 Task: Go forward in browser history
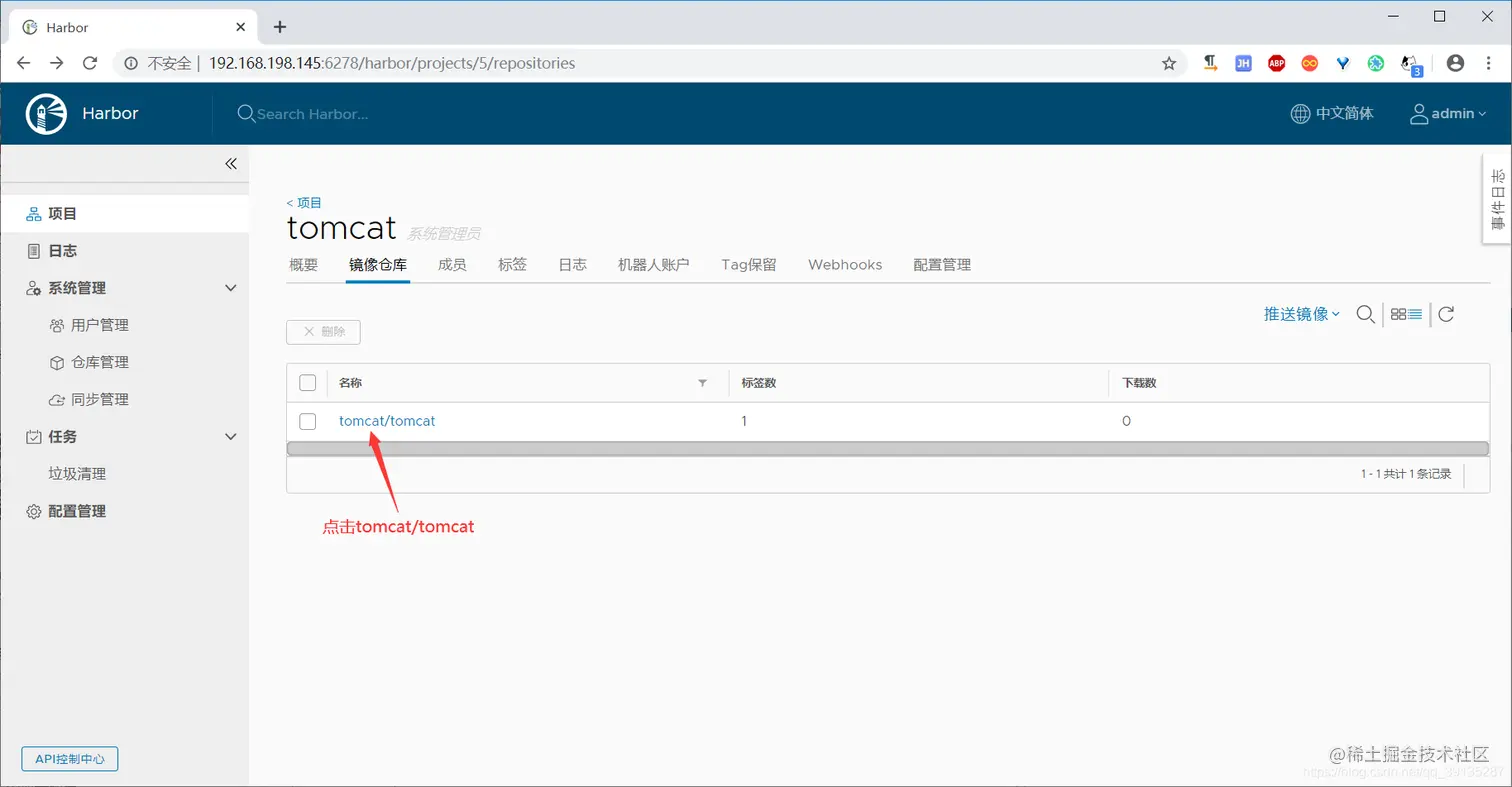pyautogui.click(x=57, y=63)
